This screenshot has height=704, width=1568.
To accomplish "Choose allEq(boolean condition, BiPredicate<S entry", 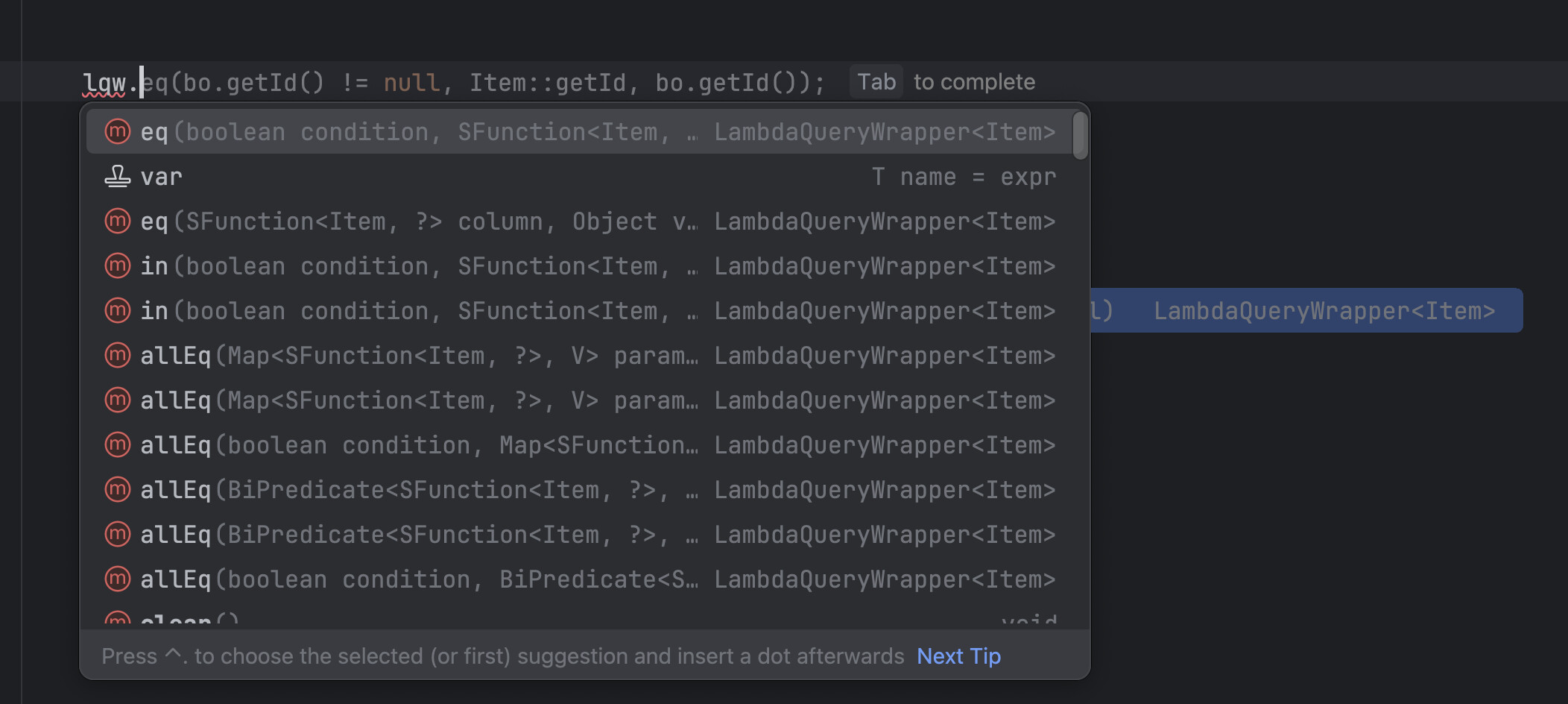I will click(x=579, y=579).
